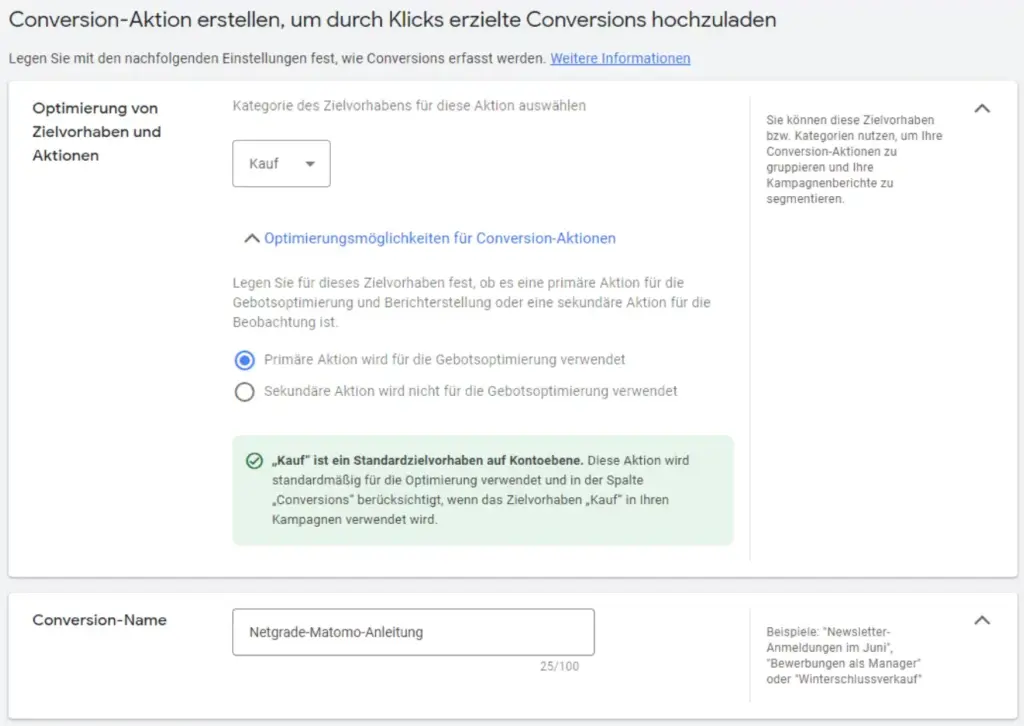Click "Optimierungsmöglichkeiten für Conversion-Aktionen" link text
Viewport: 1024px width, 726px height.
(x=439, y=238)
